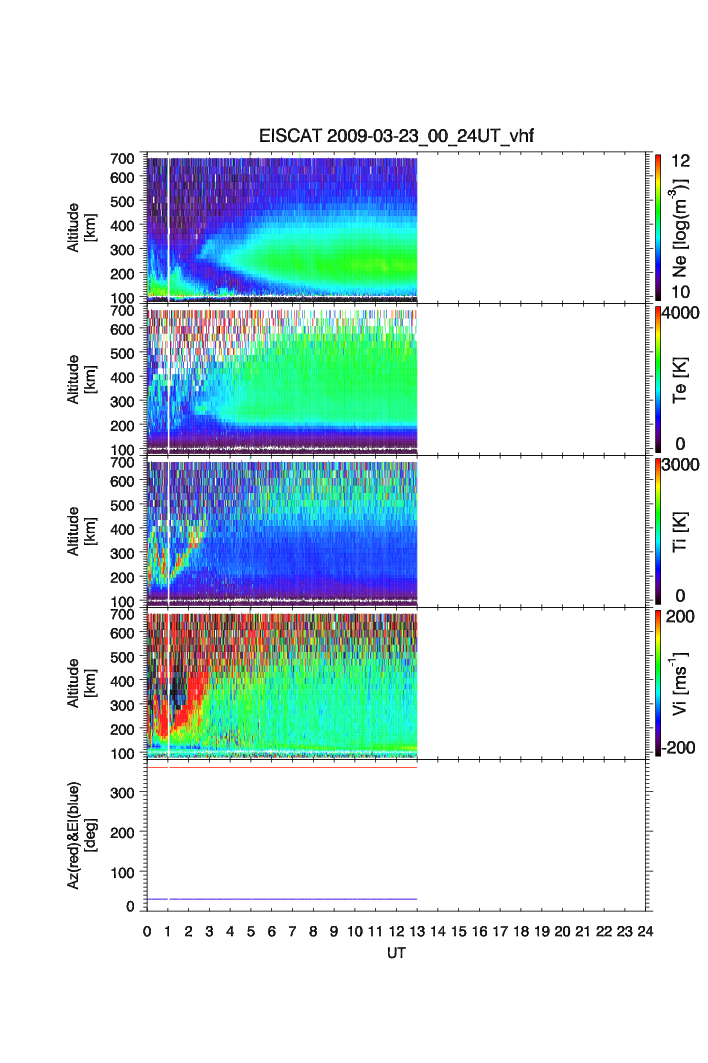The width and height of the screenshot is (708, 1063).
Task: Click the 3000 maximum of Ti scale
Action: pyautogui.click(x=681, y=464)
